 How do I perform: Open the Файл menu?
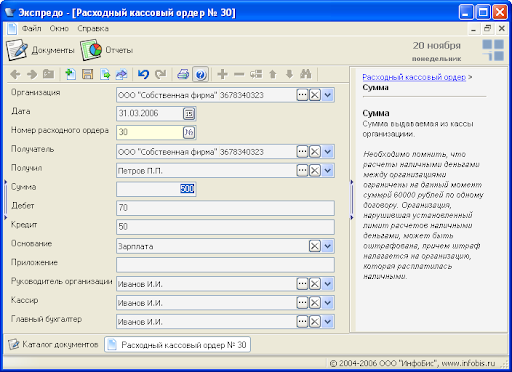pyautogui.click(x=32, y=29)
